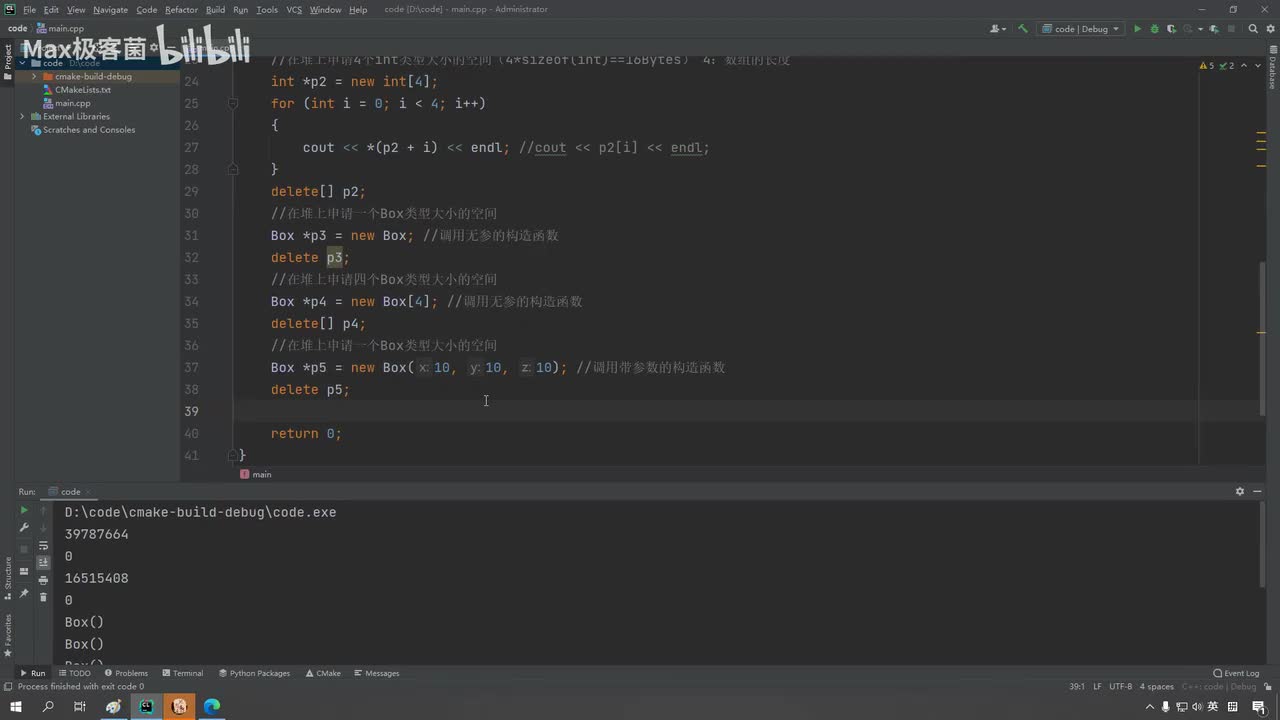Image resolution: width=1280 pixels, height=720 pixels.
Task: Rerun program in Run panel
Action: [x=25, y=510]
